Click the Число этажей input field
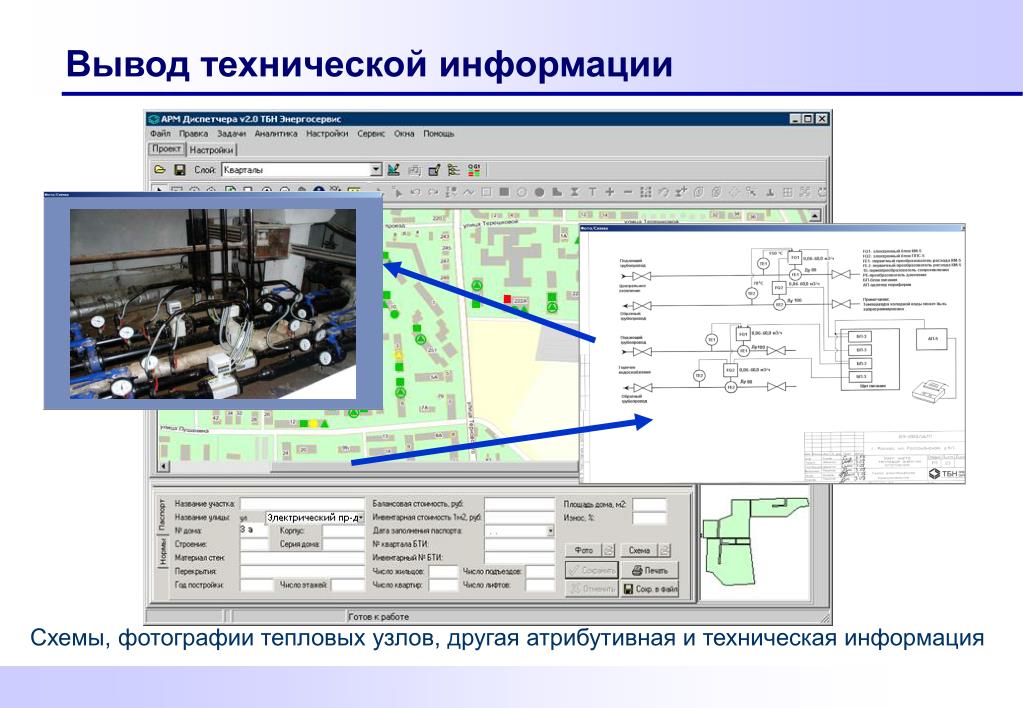The width and height of the screenshot is (1023, 708). click(x=347, y=585)
